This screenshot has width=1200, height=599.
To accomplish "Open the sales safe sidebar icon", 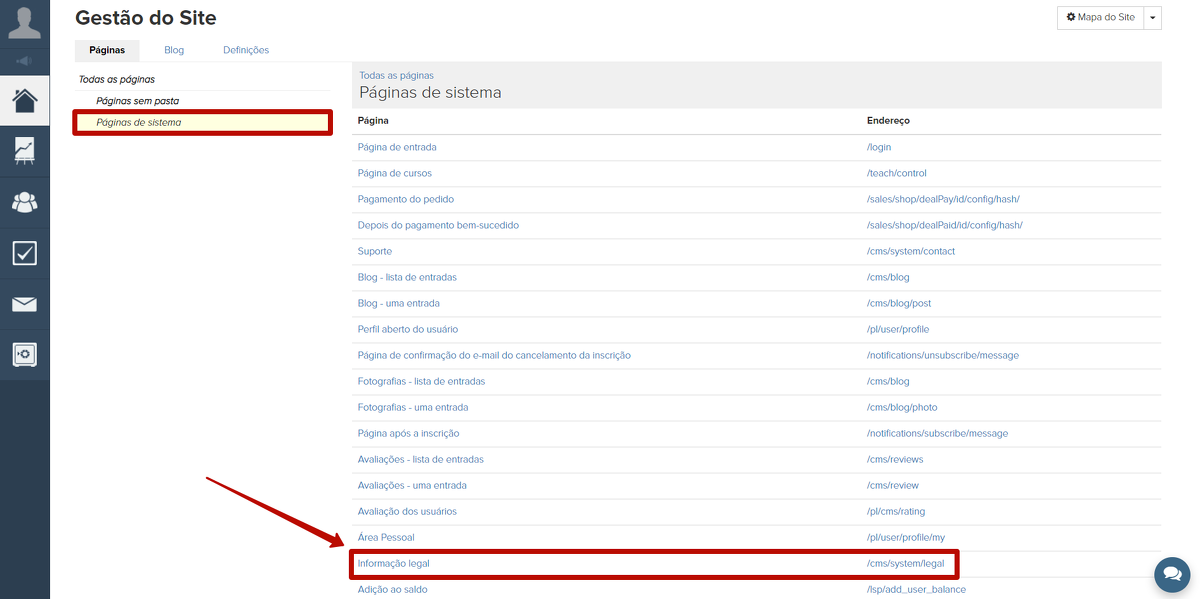I will (24, 355).
